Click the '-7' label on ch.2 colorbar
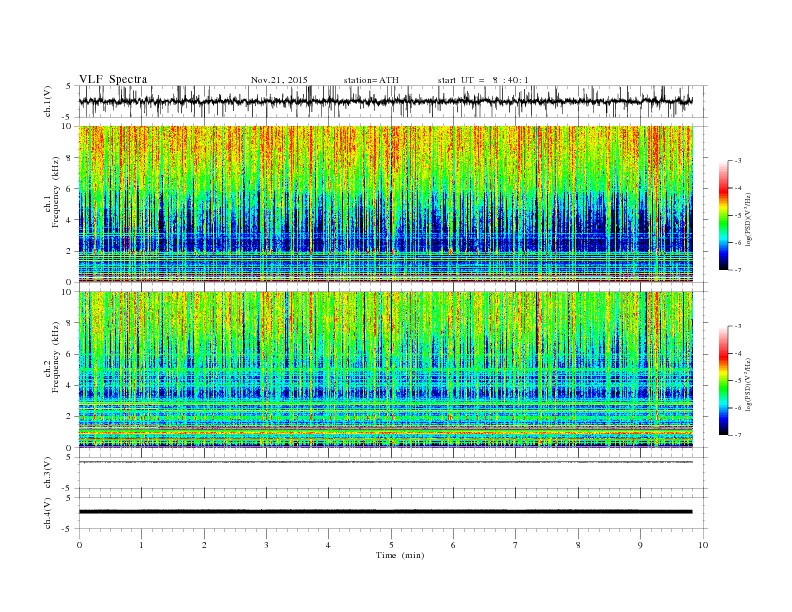 (738, 435)
